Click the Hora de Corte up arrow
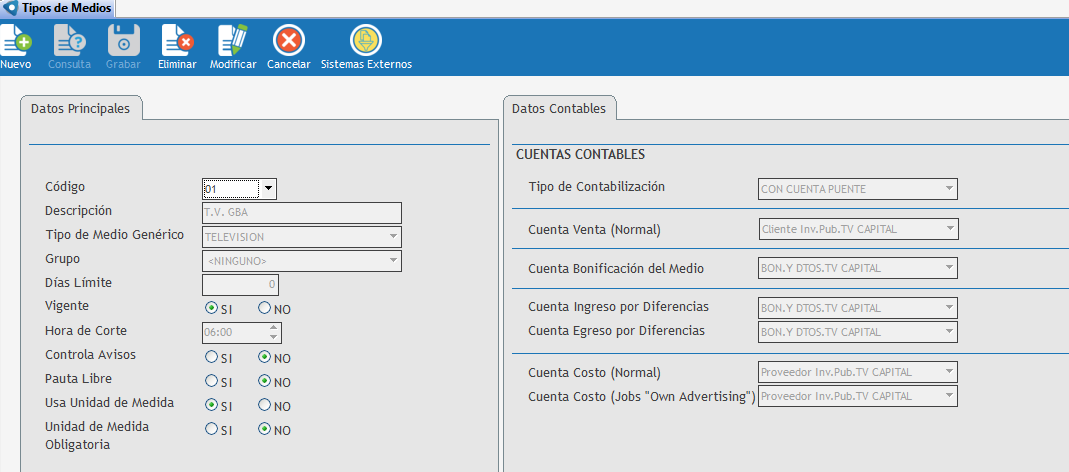Viewport: 1069px width, 472px height. (274, 327)
